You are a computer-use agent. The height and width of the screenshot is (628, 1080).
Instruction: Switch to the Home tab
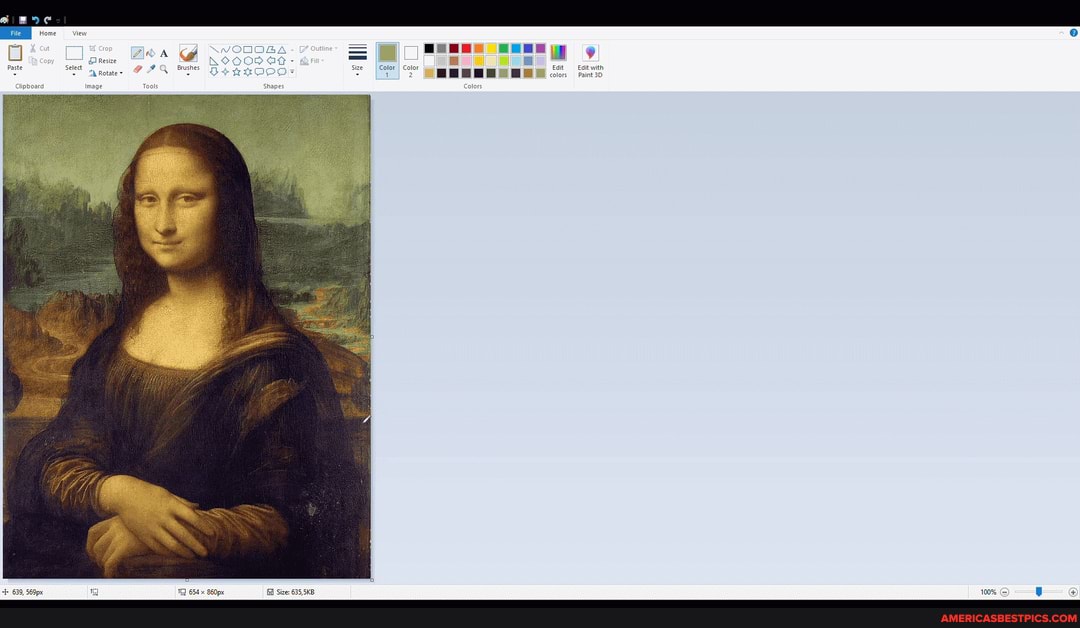(x=48, y=33)
